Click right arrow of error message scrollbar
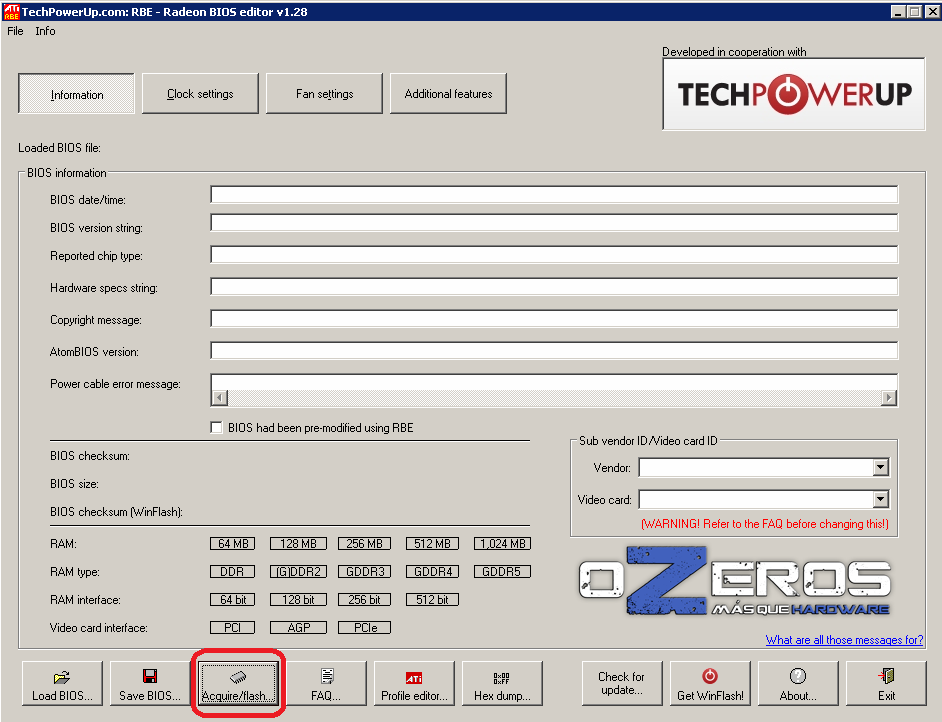The image size is (942, 722). [889, 398]
